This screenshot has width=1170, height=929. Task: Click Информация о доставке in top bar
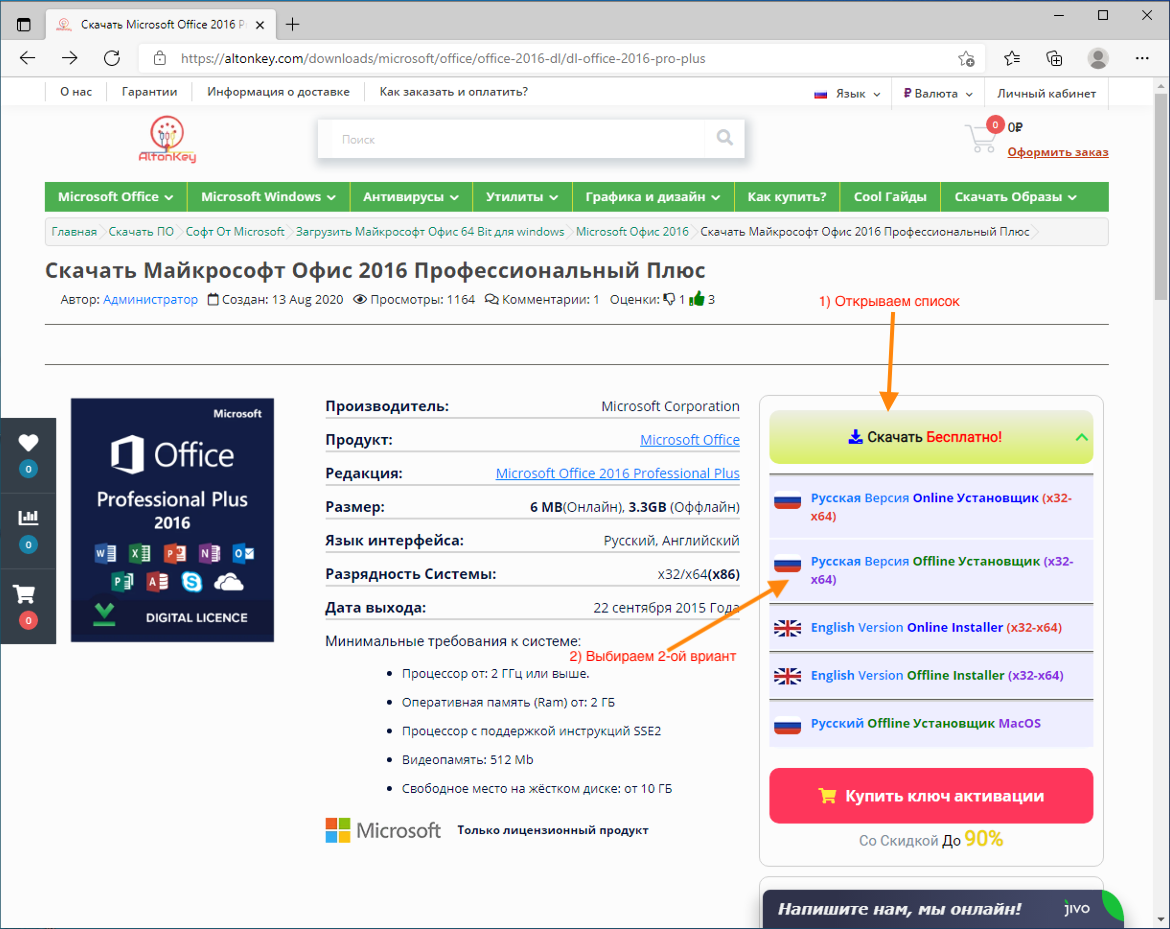pos(278,92)
